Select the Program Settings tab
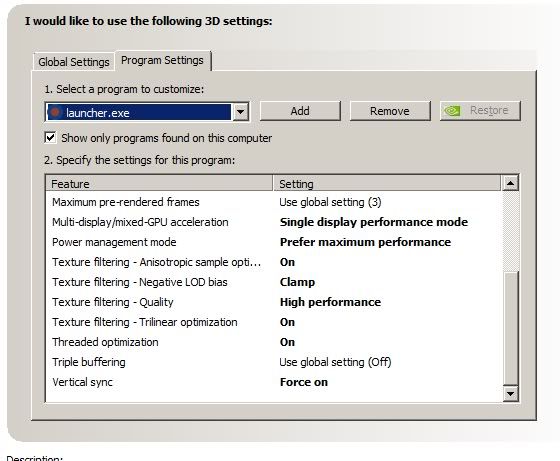Image resolution: width=560 pixels, height=461 pixels. 162,60
